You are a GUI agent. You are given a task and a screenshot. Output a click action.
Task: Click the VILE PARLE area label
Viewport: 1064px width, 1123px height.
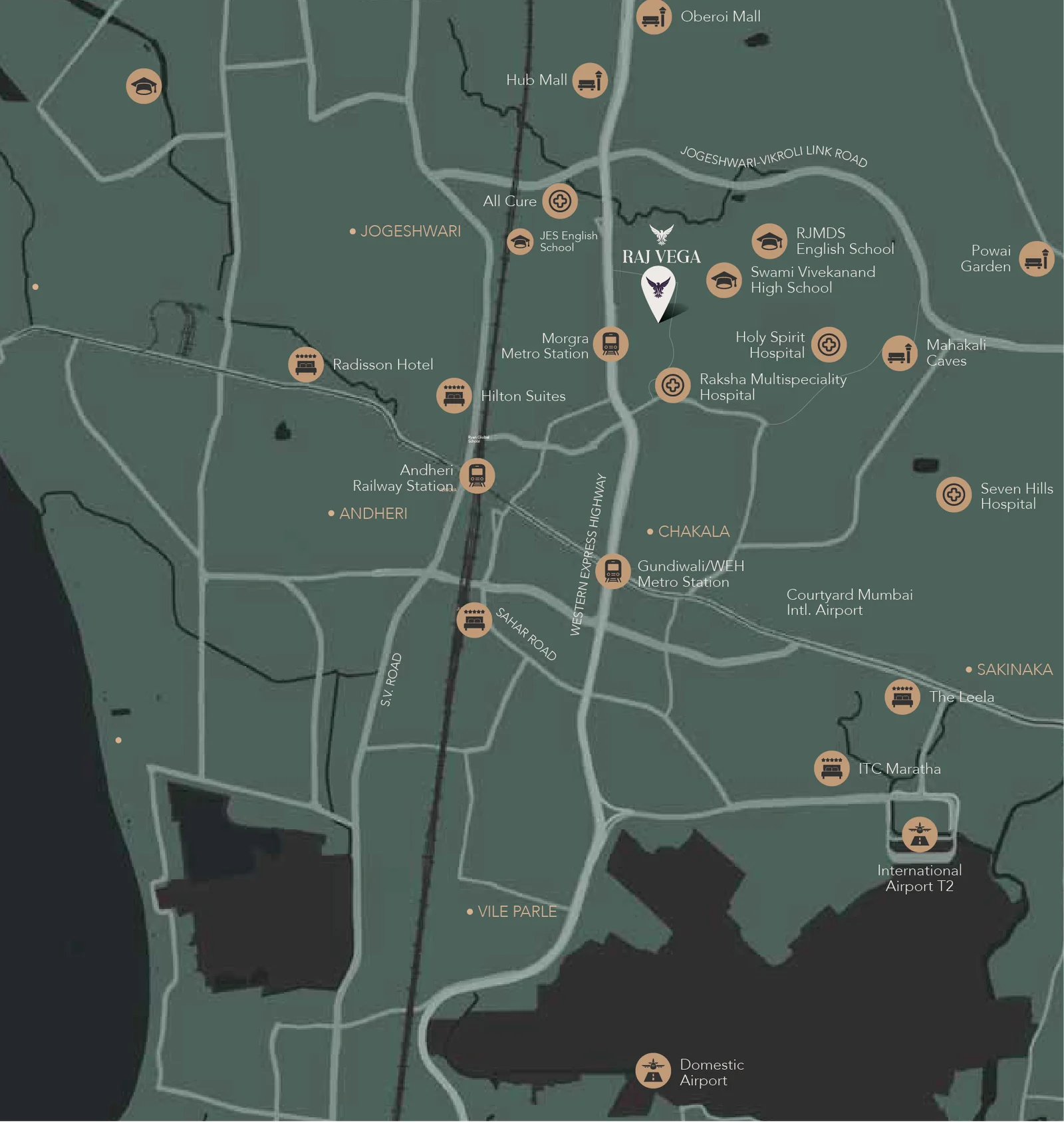[517, 912]
